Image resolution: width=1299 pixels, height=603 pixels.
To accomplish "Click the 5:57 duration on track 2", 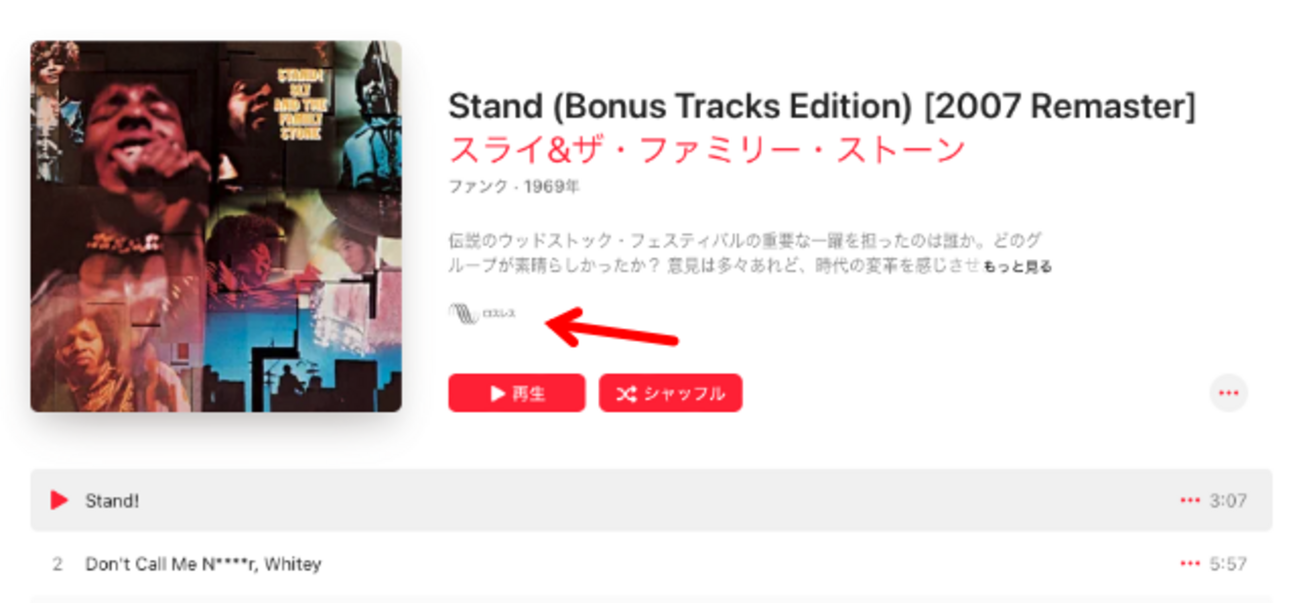I will pyautogui.click(x=1228, y=564).
